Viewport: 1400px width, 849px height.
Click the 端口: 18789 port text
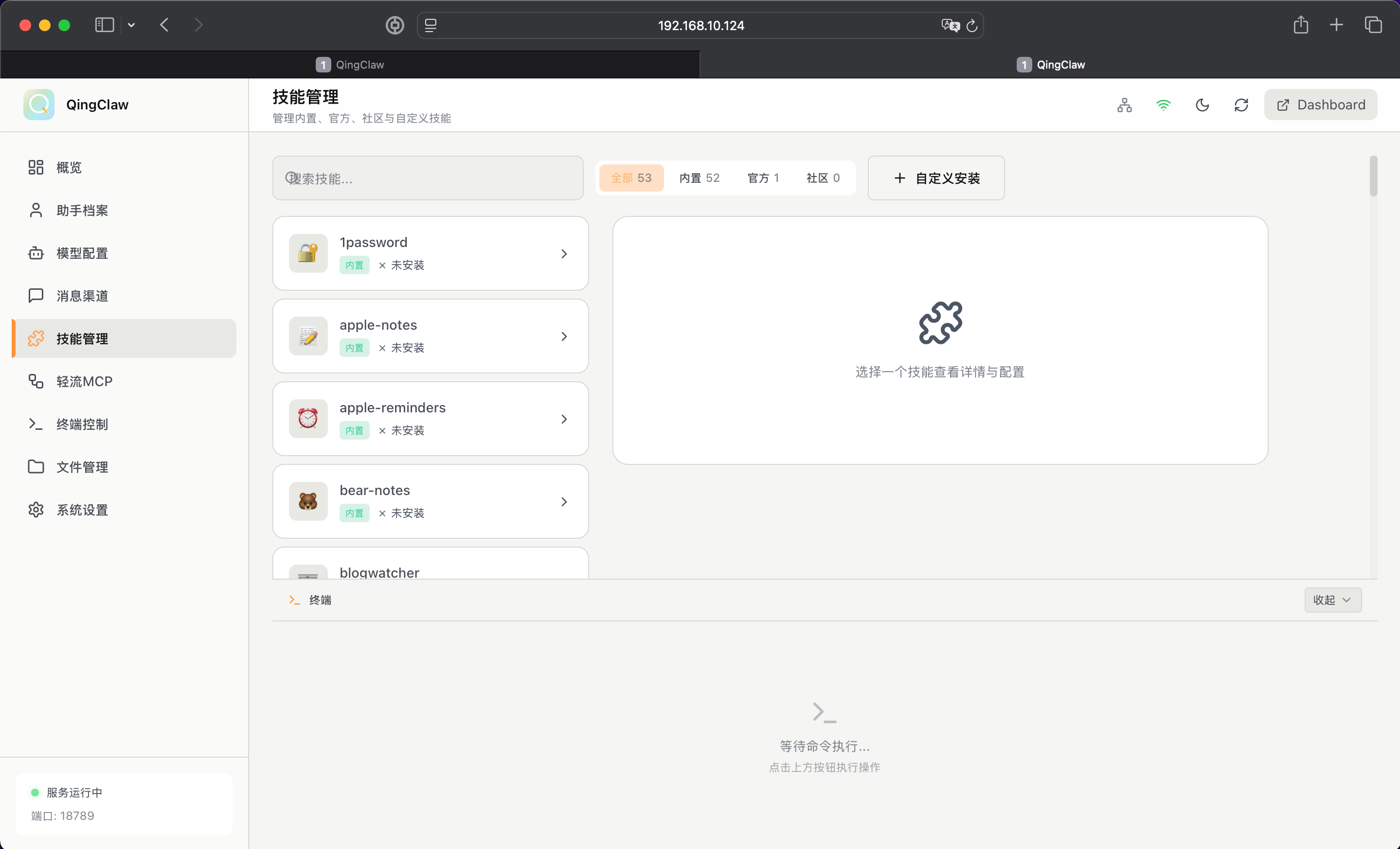pyautogui.click(x=62, y=815)
